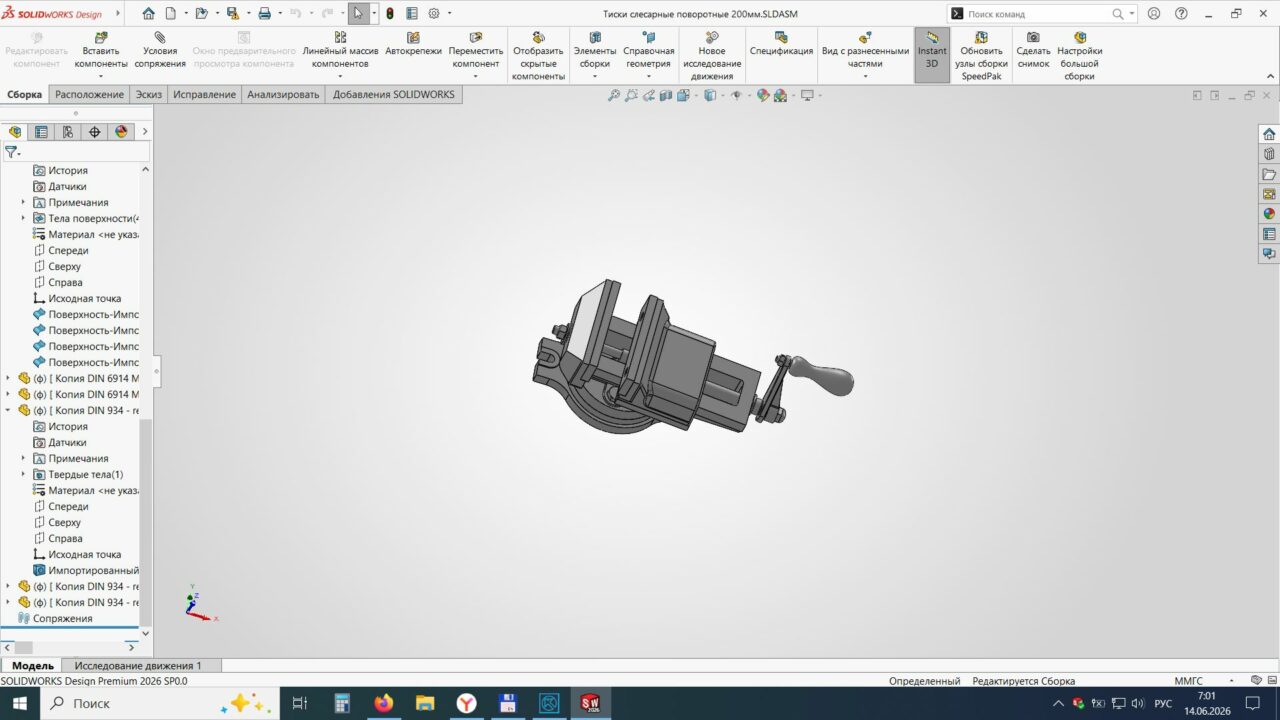This screenshot has width=1280, height=720.
Task: Collapse the expanded Копия DIN 934 component
Action: coord(8,410)
